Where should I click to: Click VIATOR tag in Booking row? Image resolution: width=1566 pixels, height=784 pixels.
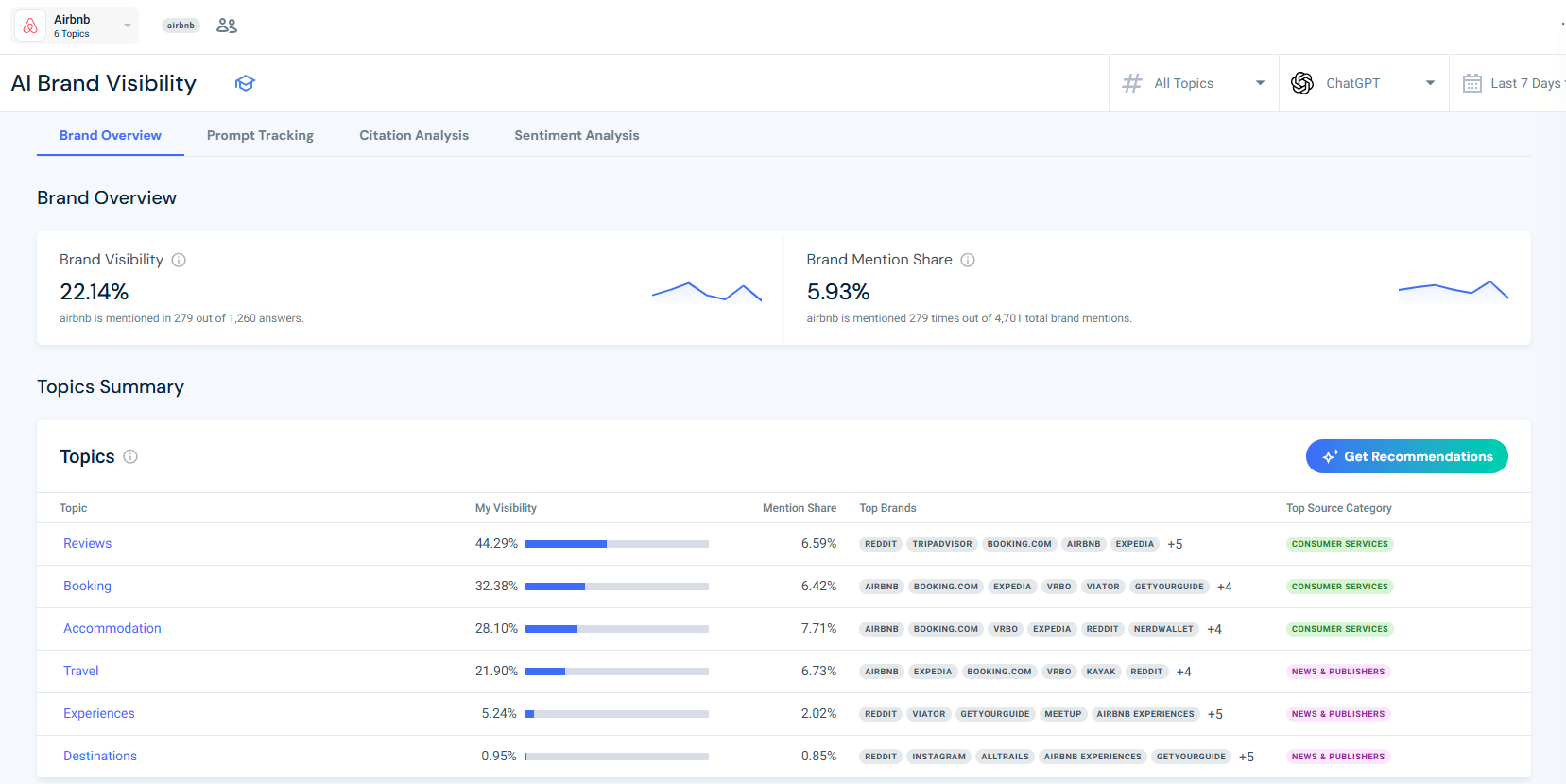coord(1103,587)
